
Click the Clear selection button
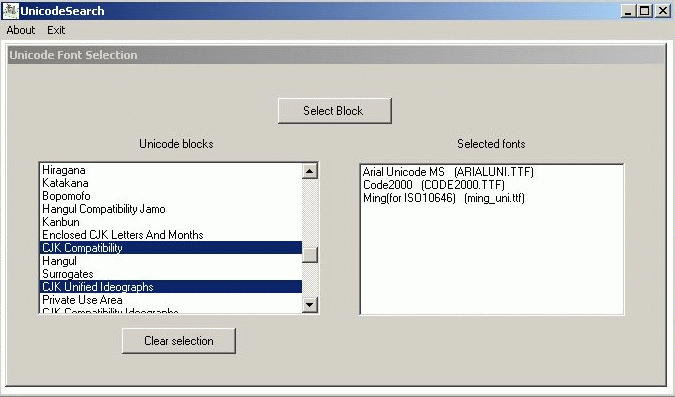[179, 341]
